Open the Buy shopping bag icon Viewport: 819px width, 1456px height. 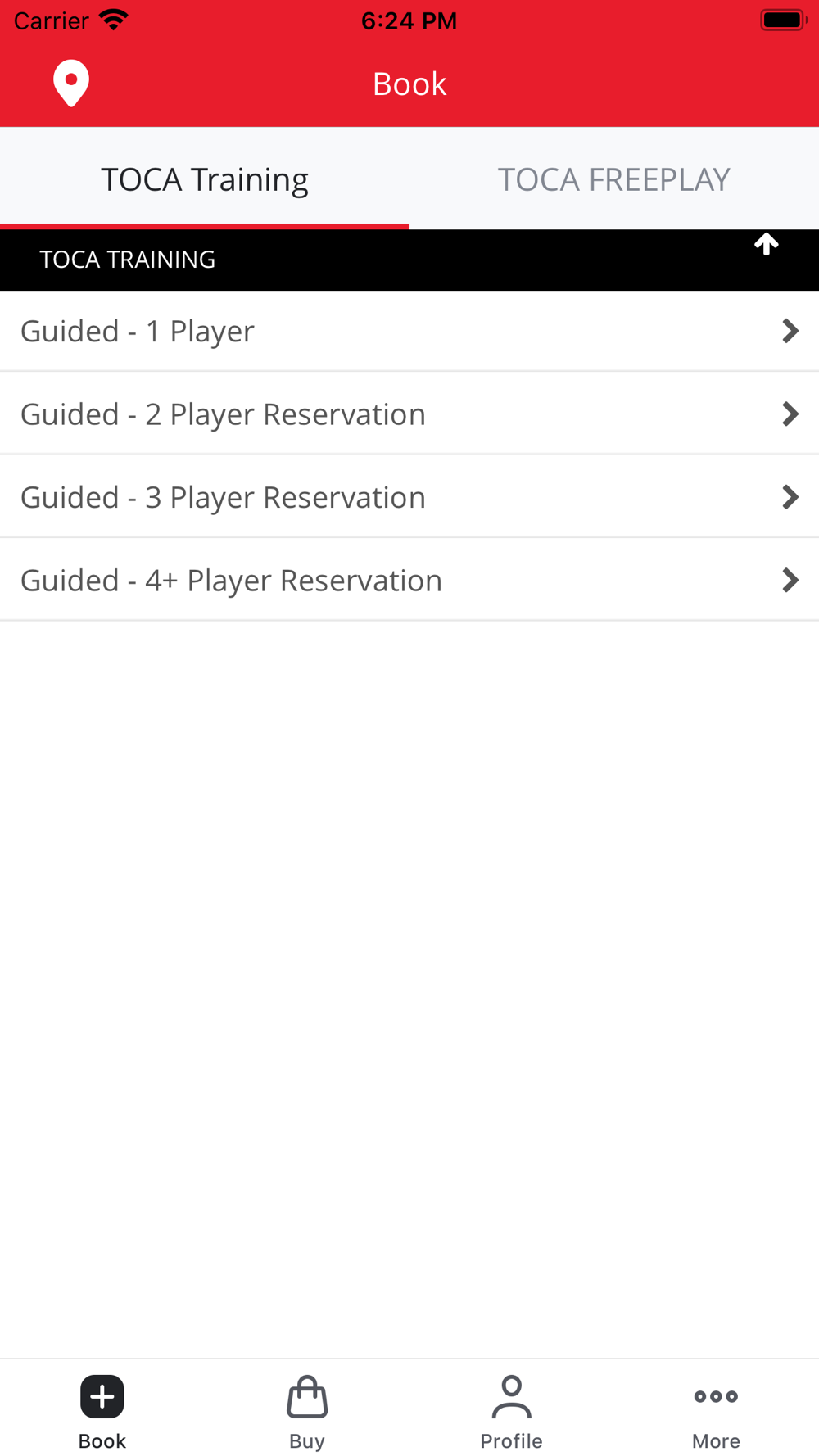tap(307, 1396)
